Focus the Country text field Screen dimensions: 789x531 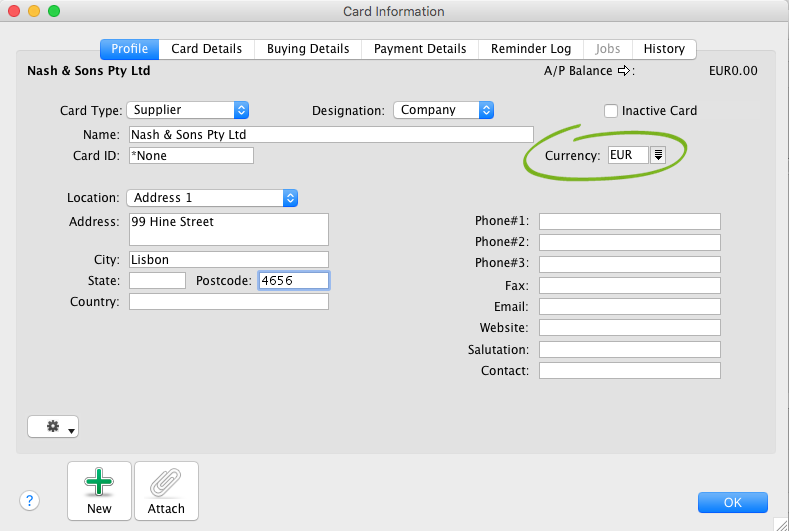click(228, 302)
